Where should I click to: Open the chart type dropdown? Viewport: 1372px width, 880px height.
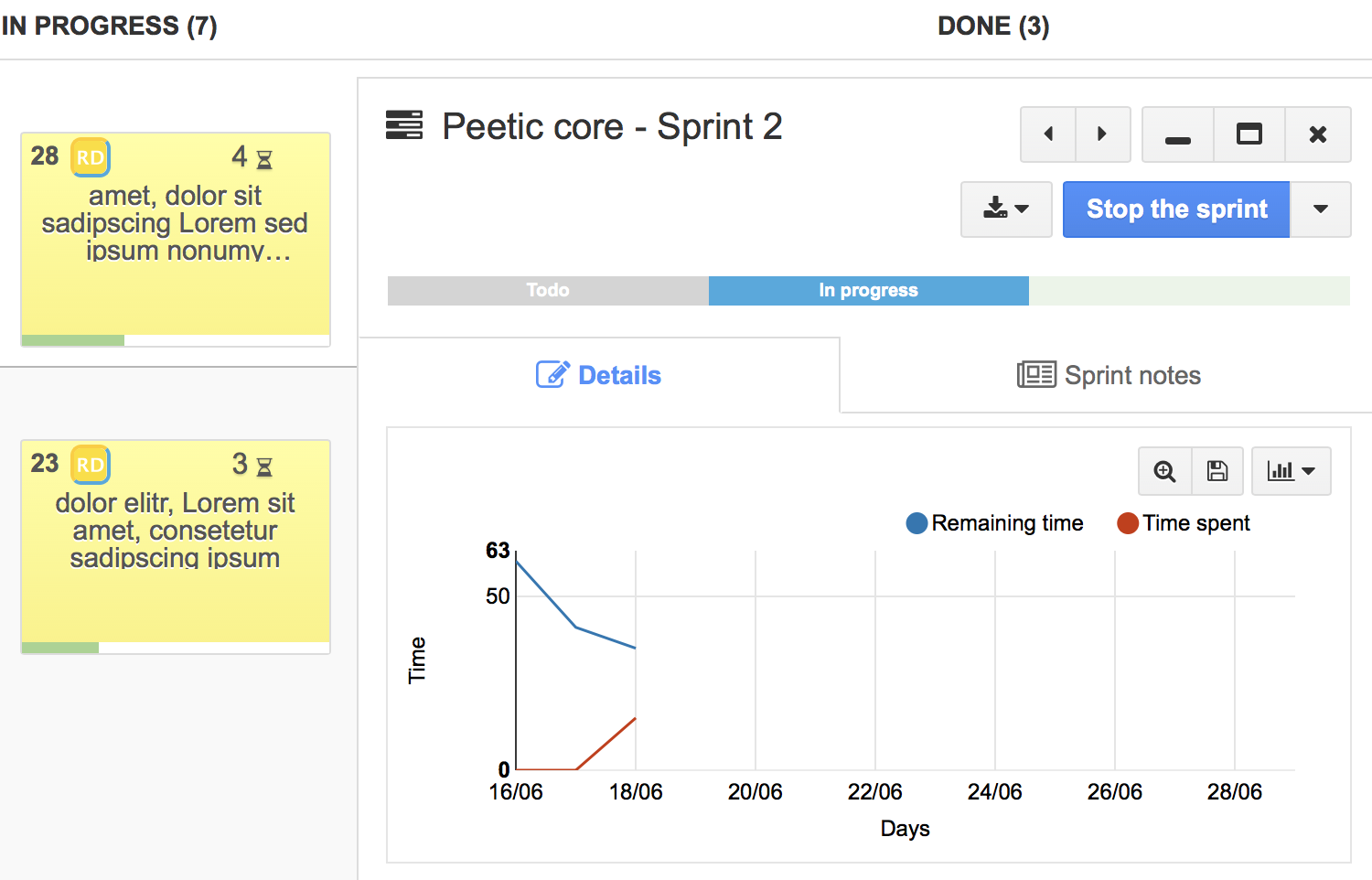[1291, 471]
